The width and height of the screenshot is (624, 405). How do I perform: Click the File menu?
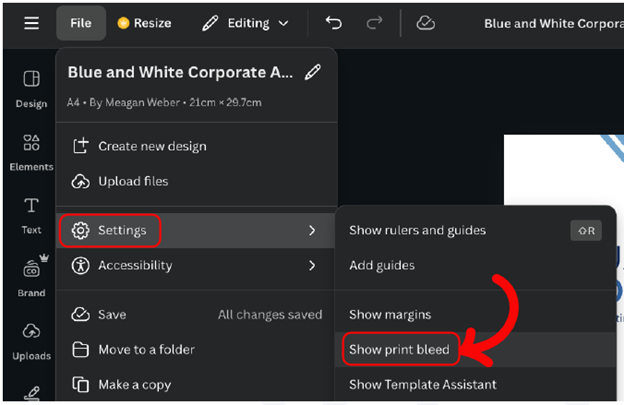tap(81, 23)
